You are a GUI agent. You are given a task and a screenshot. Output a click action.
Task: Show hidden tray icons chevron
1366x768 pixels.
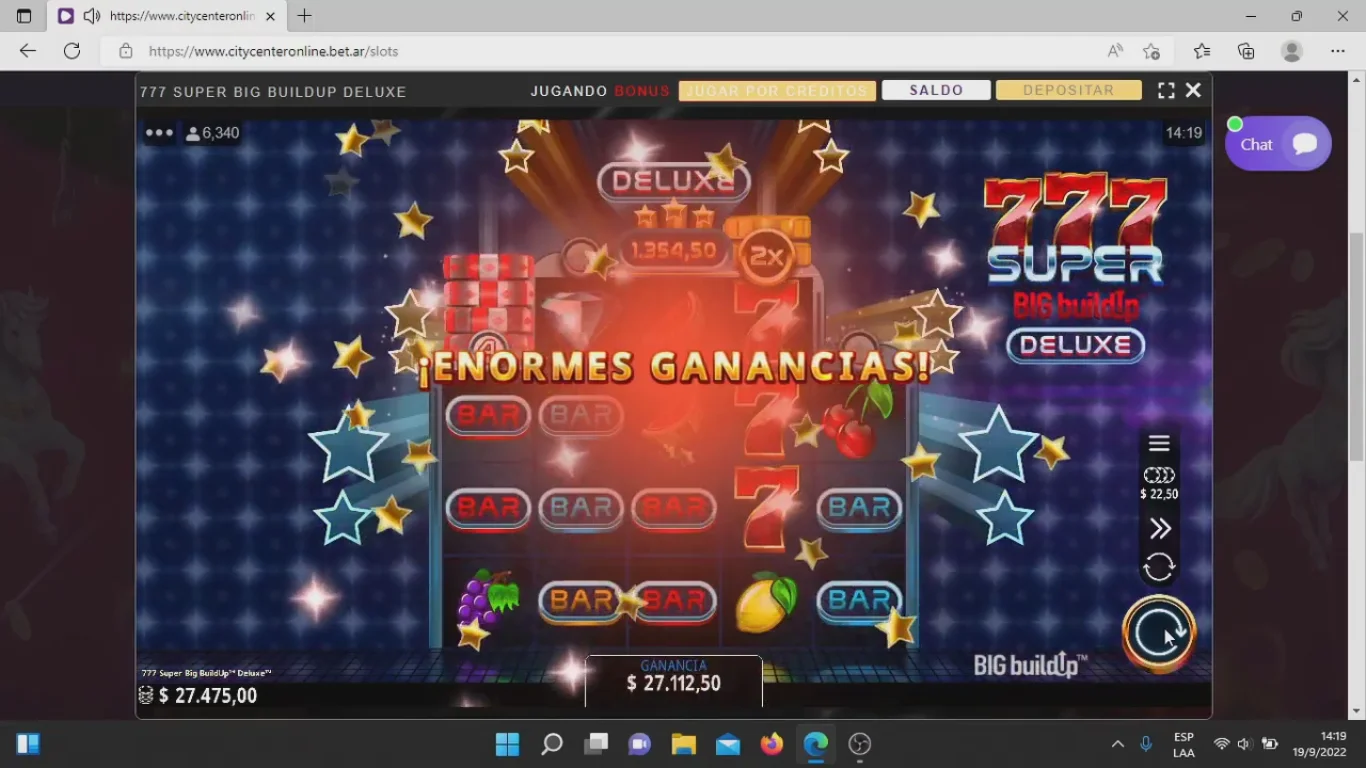(1117, 744)
